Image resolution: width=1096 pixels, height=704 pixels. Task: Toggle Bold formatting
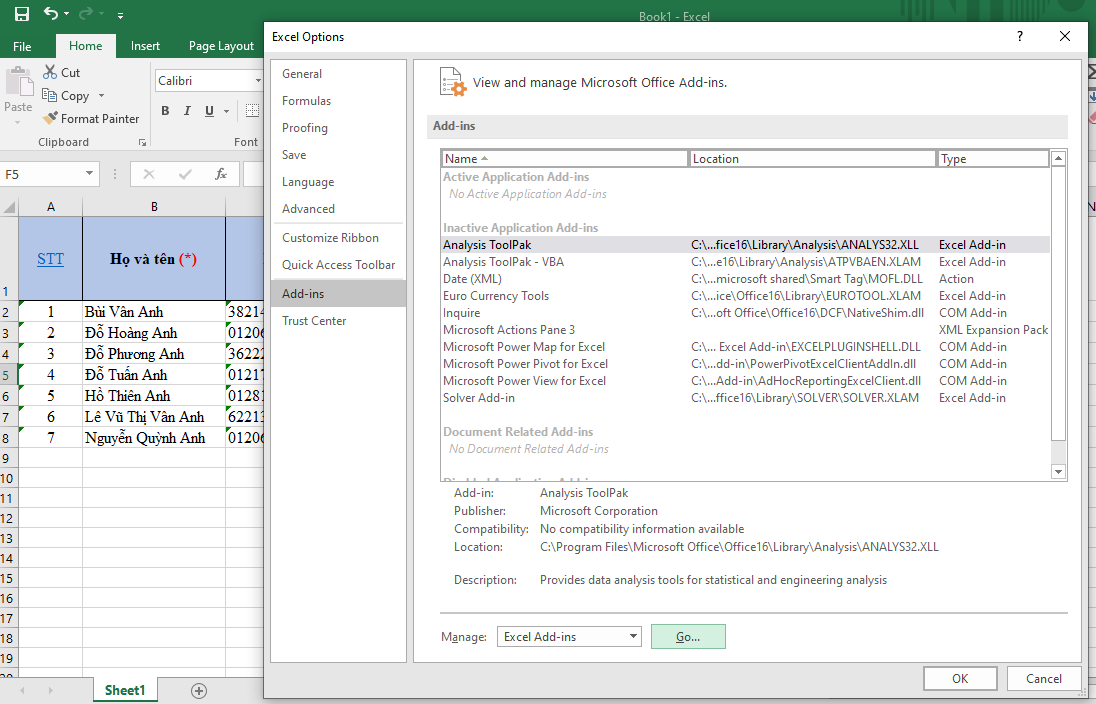tap(166, 110)
